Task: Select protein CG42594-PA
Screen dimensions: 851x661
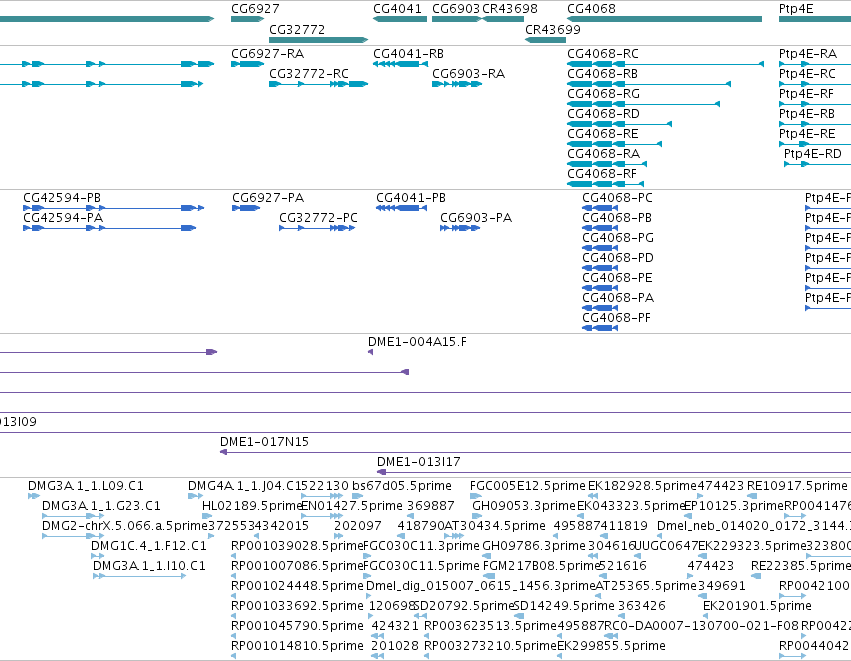Action: 63,218
